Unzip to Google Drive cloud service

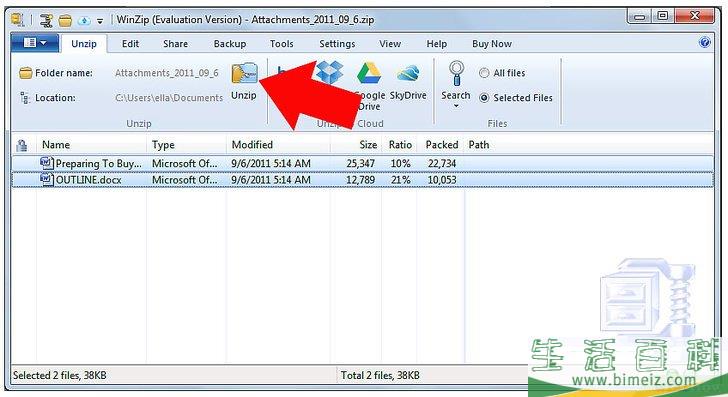369,73
